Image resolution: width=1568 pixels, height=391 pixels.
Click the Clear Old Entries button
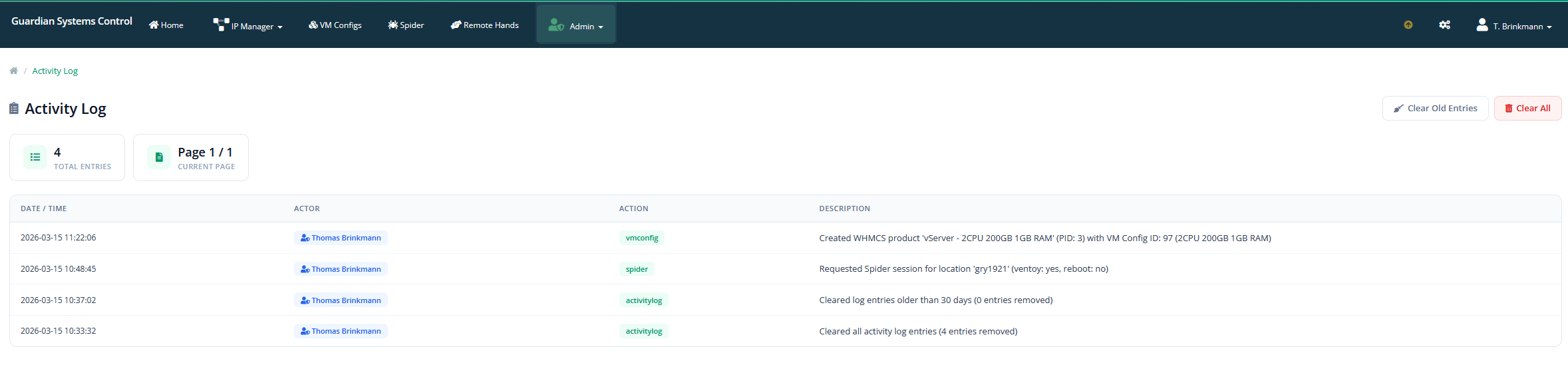[x=1436, y=108]
